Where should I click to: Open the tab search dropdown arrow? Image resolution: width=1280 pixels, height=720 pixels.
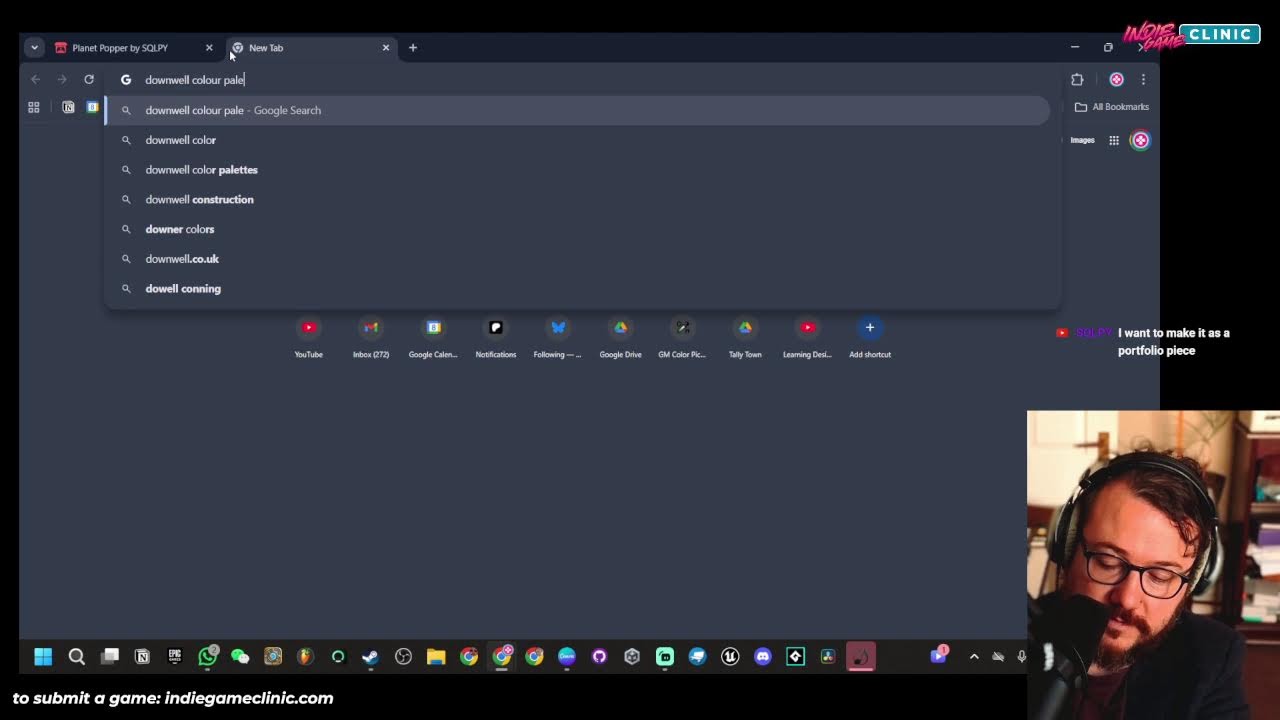[x=34, y=47]
